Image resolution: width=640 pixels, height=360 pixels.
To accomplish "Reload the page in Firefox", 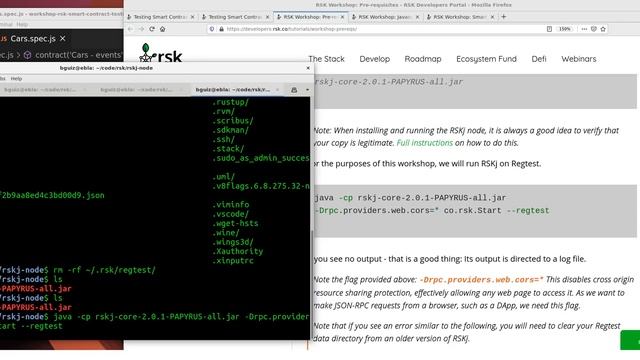I will [x=152, y=29].
